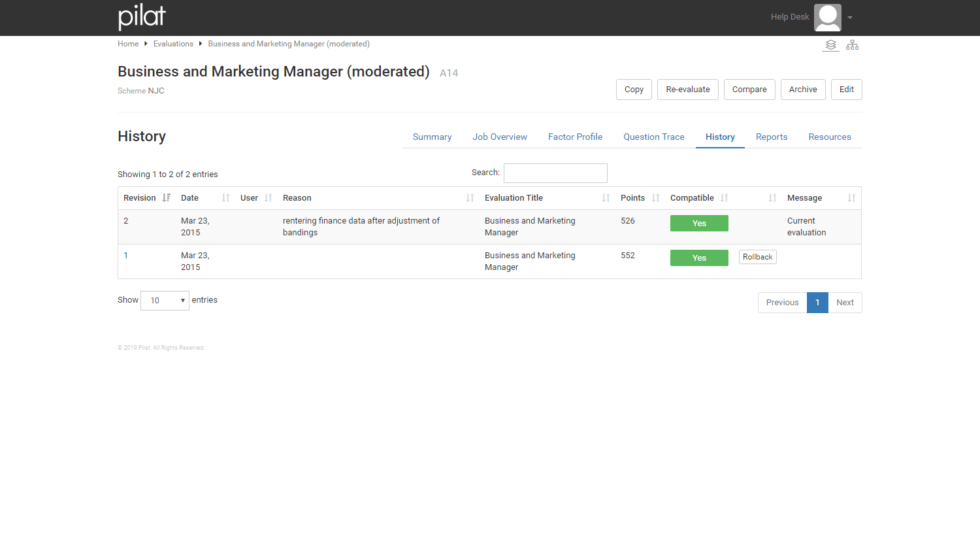Viewport: 980px width, 555px height.
Task: Go to Next page of entries
Action: point(845,302)
